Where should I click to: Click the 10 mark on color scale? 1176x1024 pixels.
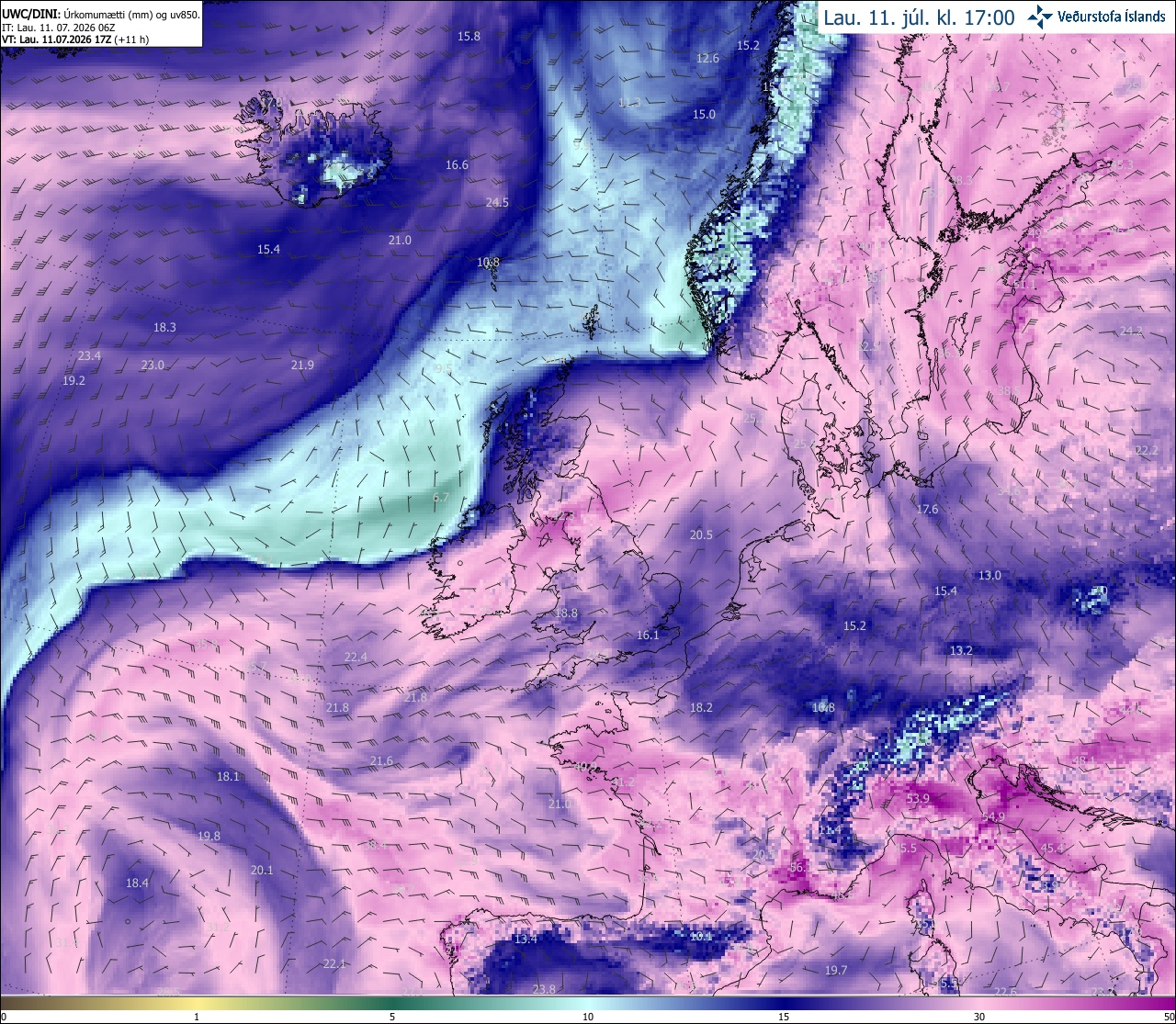[x=588, y=1016]
